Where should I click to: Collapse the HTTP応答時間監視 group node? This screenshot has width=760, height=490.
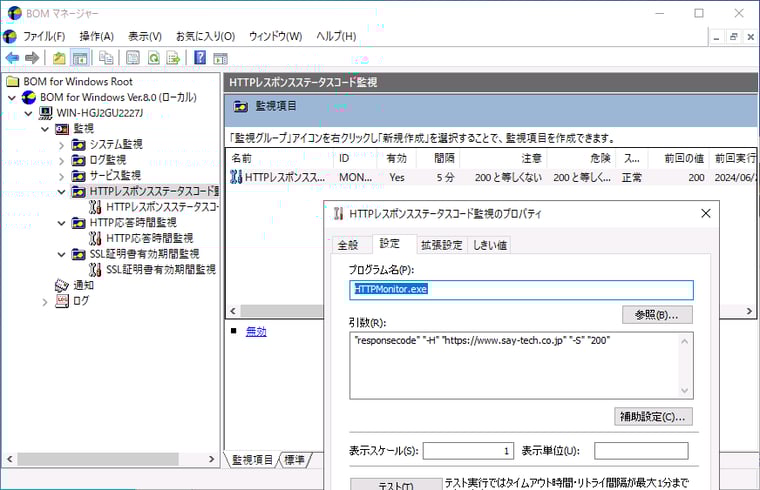click(62, 223)
